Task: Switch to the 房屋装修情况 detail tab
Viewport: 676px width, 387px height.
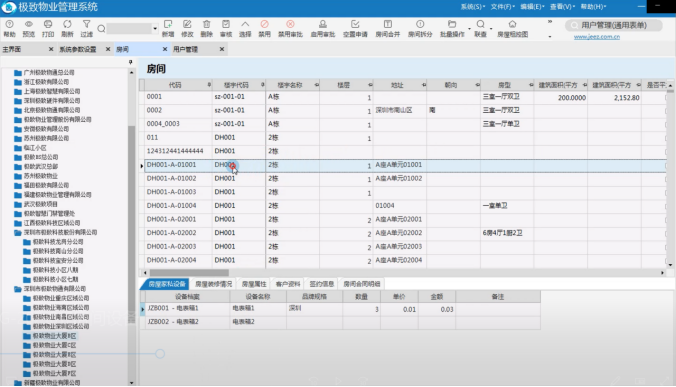Action: (213, 284)
